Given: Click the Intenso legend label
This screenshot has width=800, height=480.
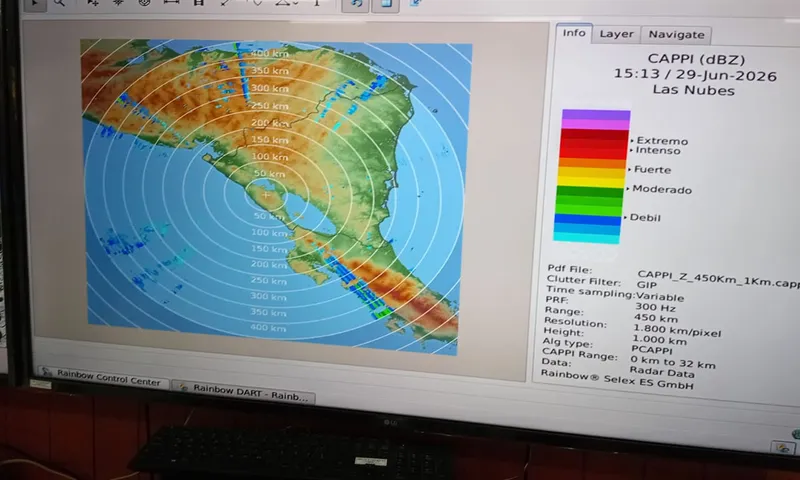Looking at the screenshot, I should coord(658,150).
